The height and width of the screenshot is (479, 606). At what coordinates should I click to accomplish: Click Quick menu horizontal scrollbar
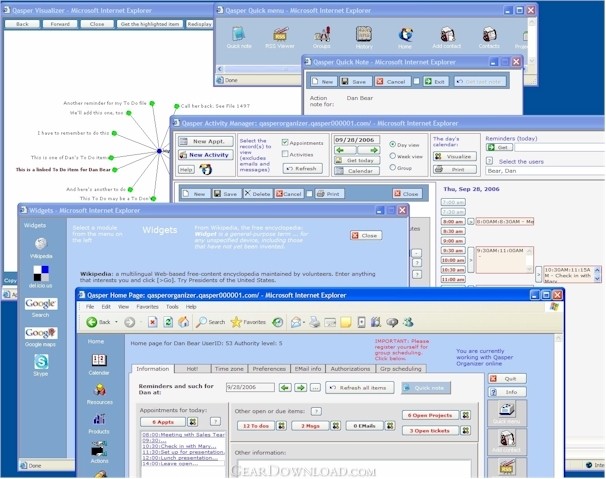[x=259, y=69]
